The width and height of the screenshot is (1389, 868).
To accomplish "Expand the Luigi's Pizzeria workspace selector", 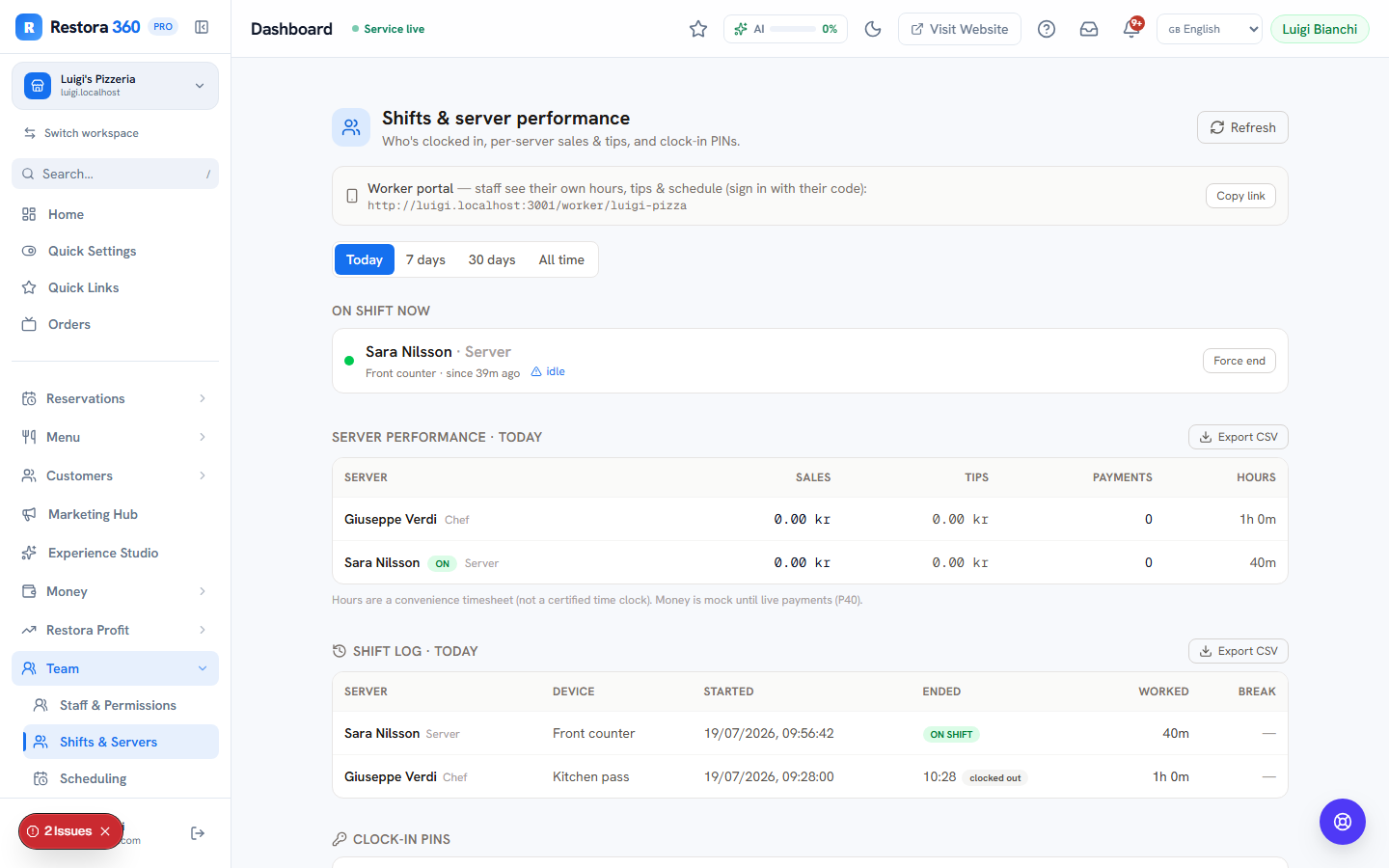I will click(115, 86).
